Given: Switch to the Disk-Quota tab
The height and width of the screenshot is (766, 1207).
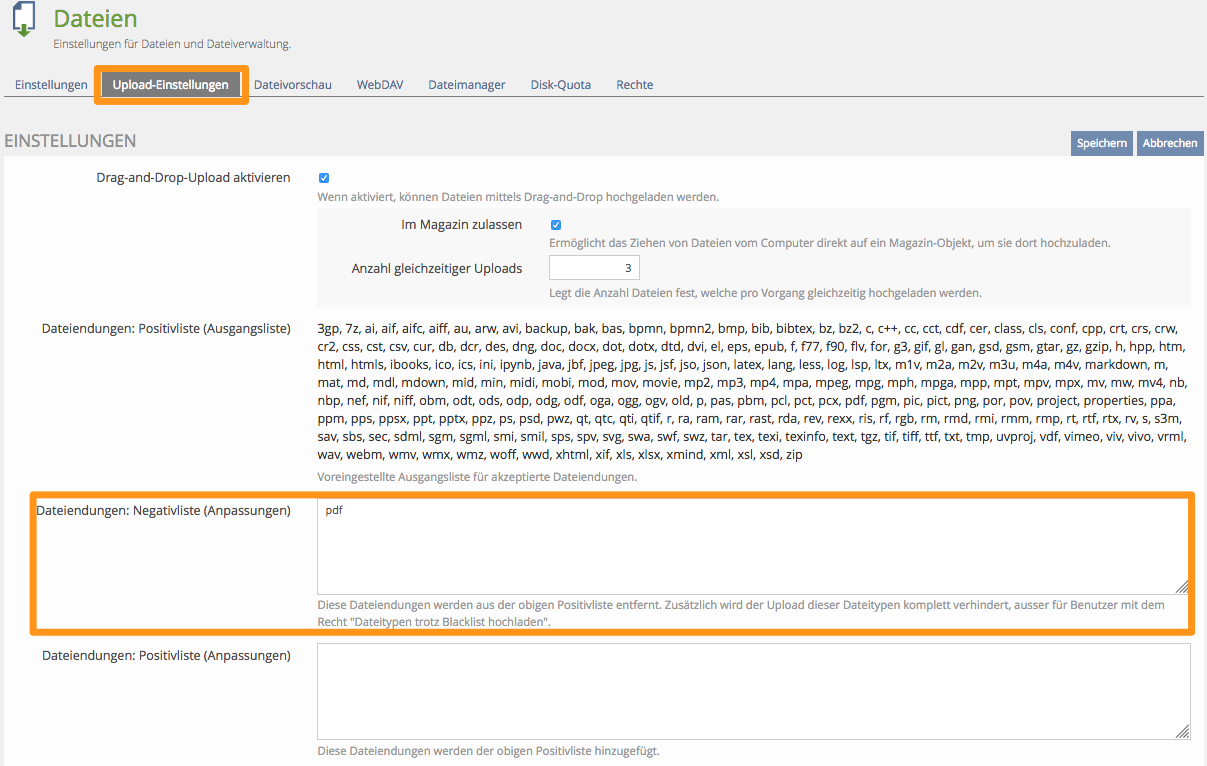Looking at the screenshot, I should 560,85.
